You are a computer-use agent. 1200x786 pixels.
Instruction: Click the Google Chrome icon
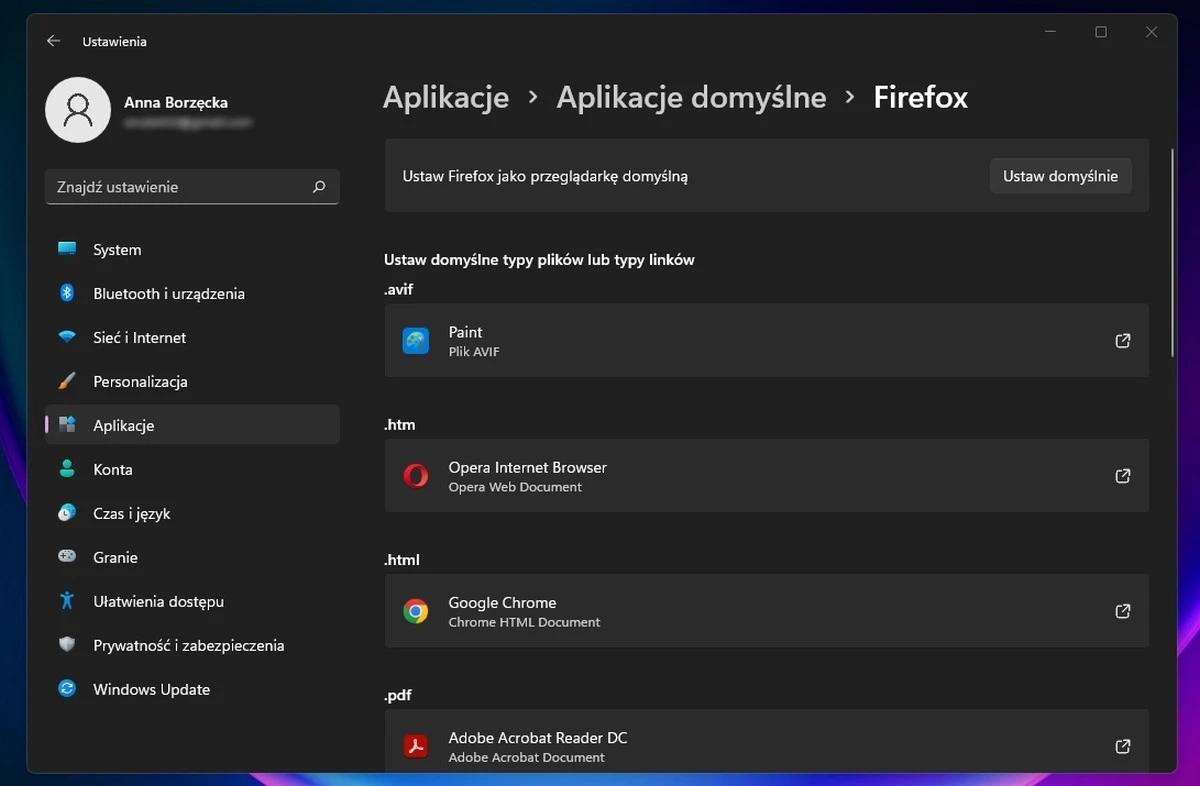(415, 611)
